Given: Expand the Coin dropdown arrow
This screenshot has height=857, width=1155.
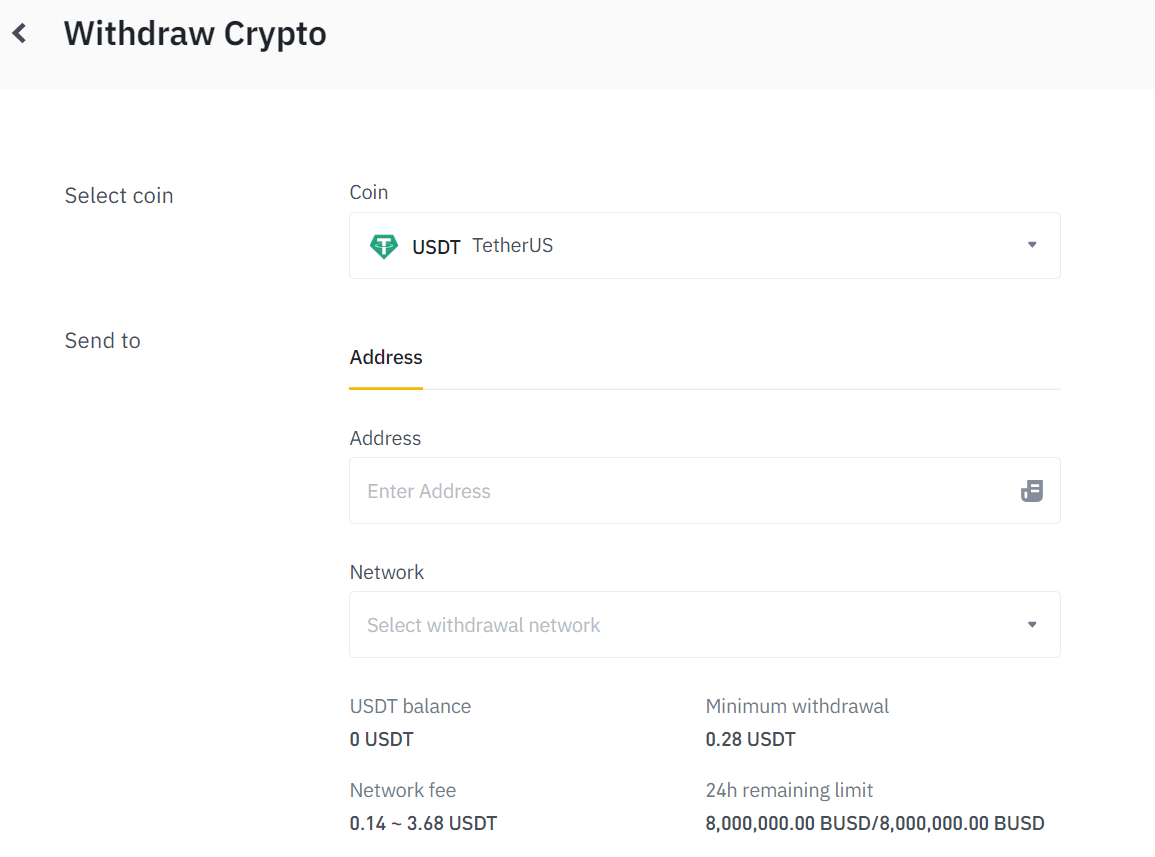Looking at the screenshot, I should pyautogui.click(x=1032, y=245).
